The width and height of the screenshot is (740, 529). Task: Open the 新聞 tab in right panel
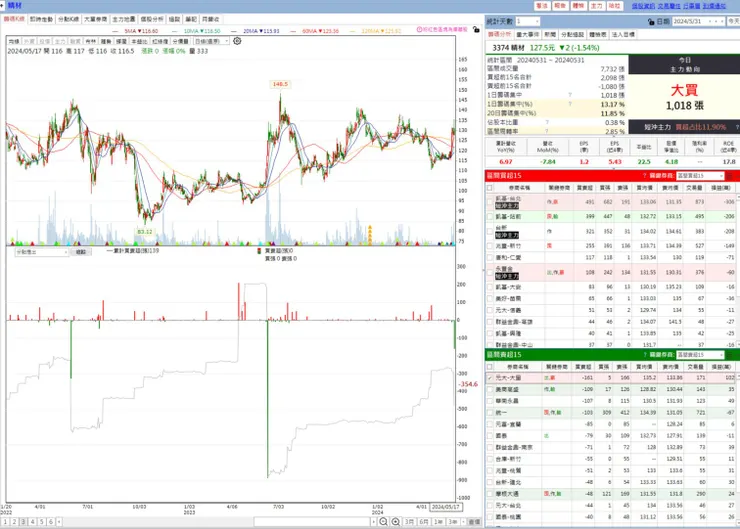[550, 35]
